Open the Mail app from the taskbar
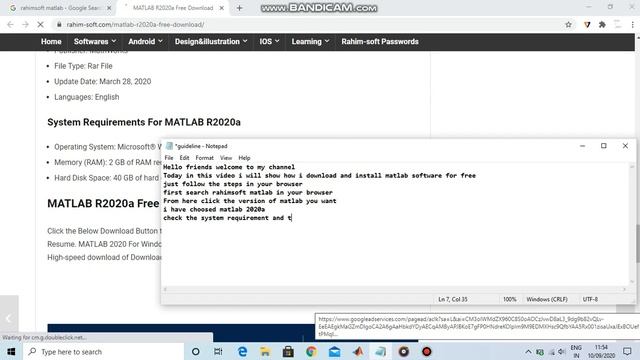 coord(335,352)
